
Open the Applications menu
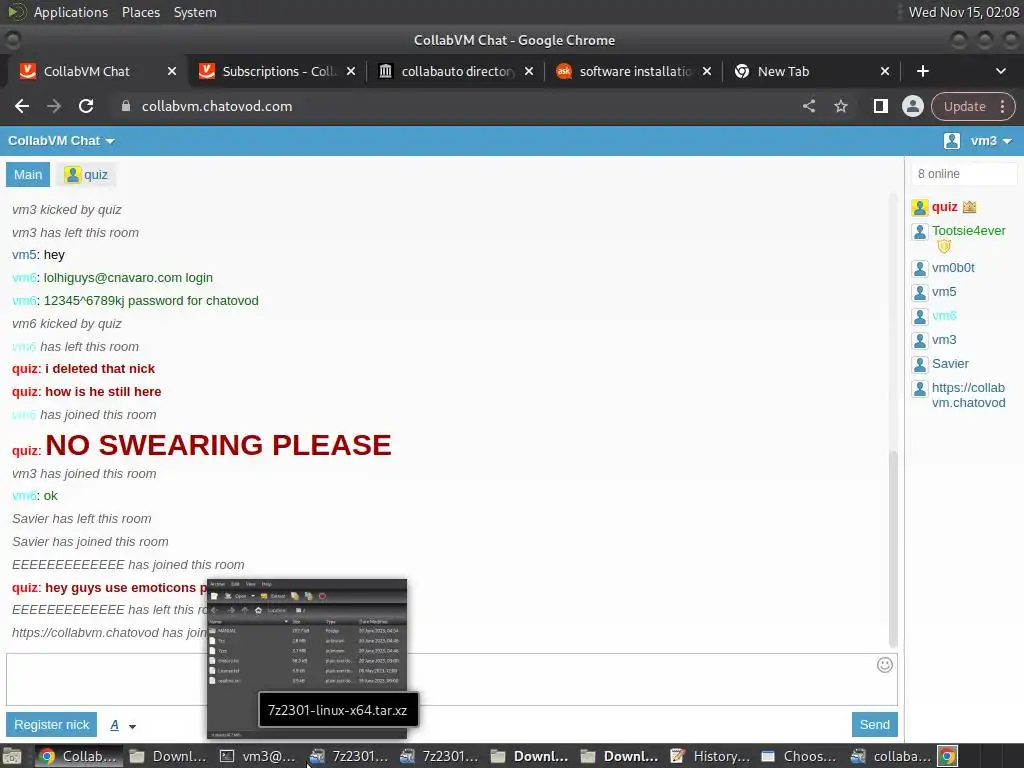(71, 12)
